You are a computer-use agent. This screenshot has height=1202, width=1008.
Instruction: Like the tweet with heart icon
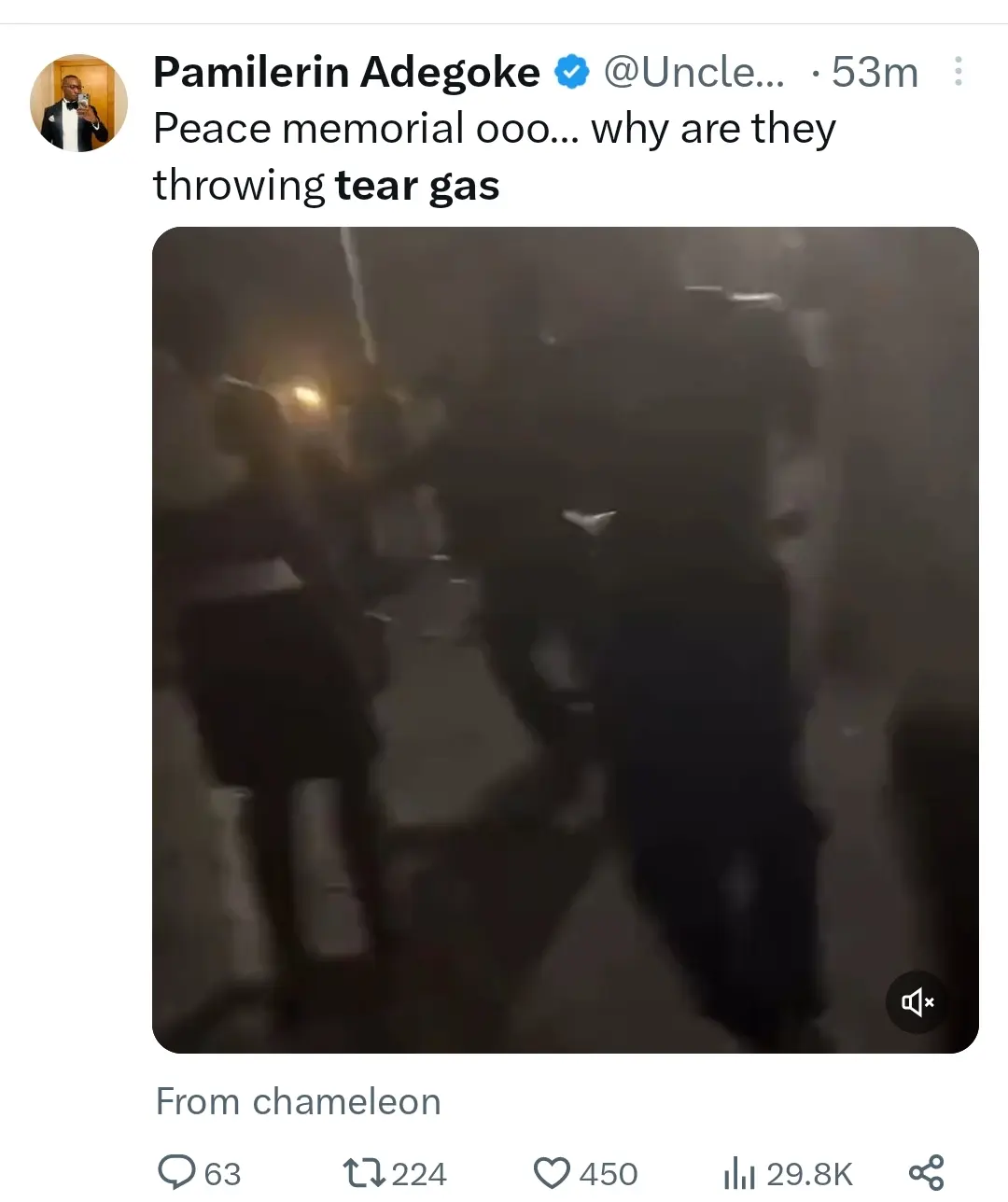tap(552, 1172)
